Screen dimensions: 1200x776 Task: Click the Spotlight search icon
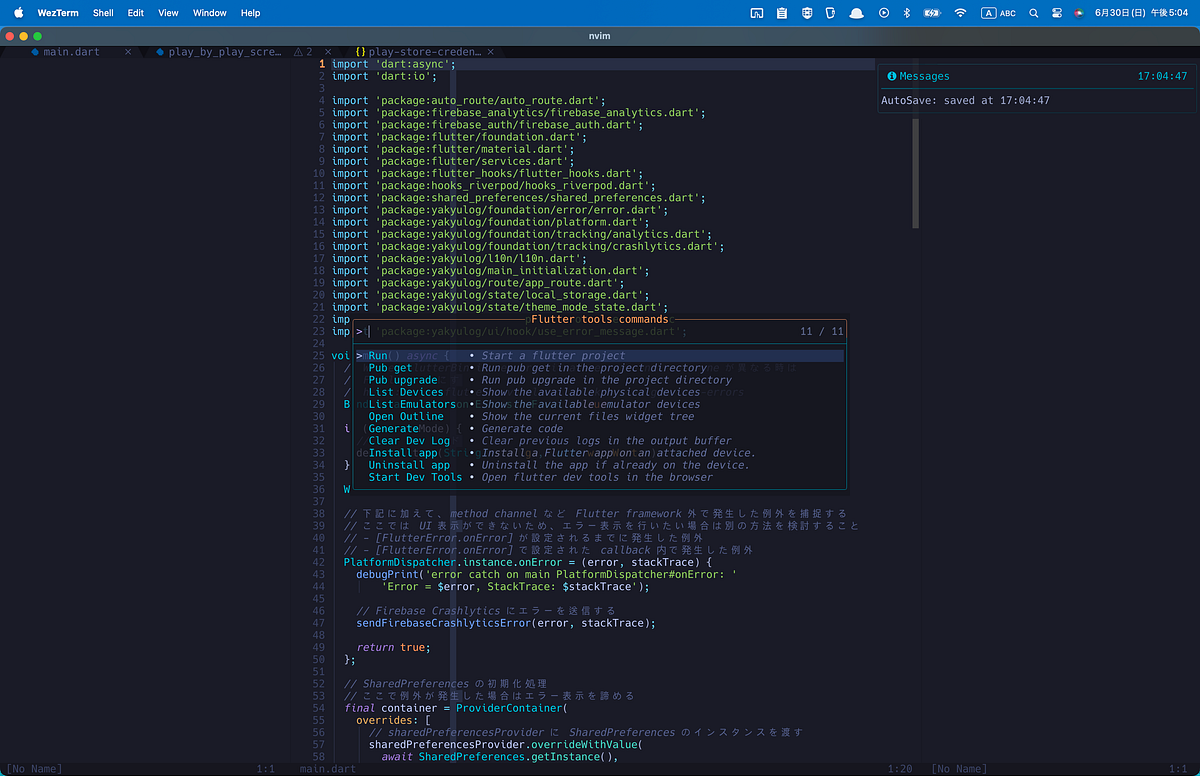[1033, 13]
